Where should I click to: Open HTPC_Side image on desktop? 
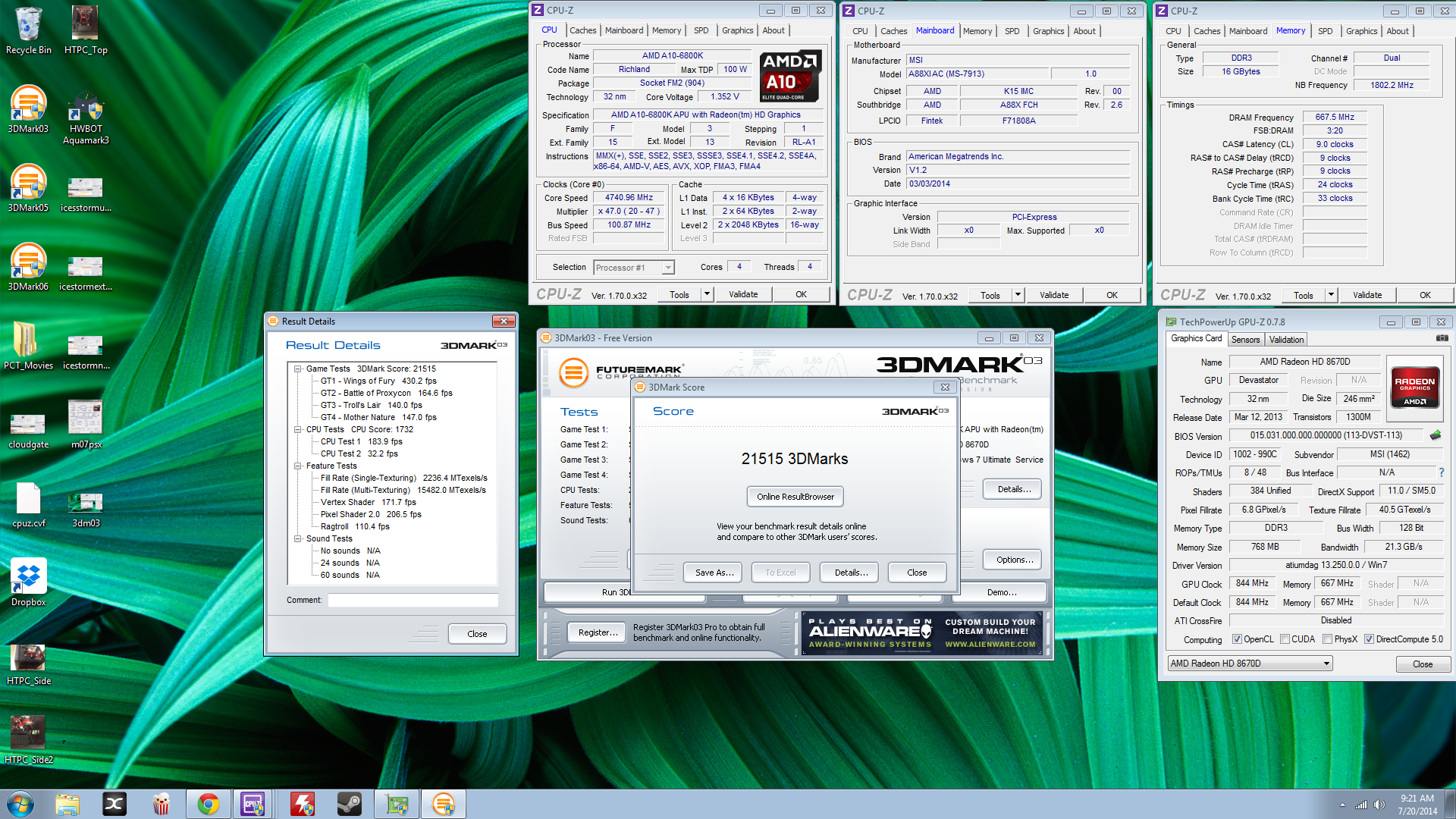click(x=28, y=664)
